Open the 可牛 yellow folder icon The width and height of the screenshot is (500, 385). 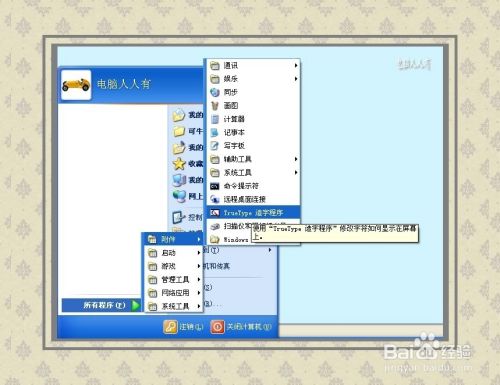(179, 131)
